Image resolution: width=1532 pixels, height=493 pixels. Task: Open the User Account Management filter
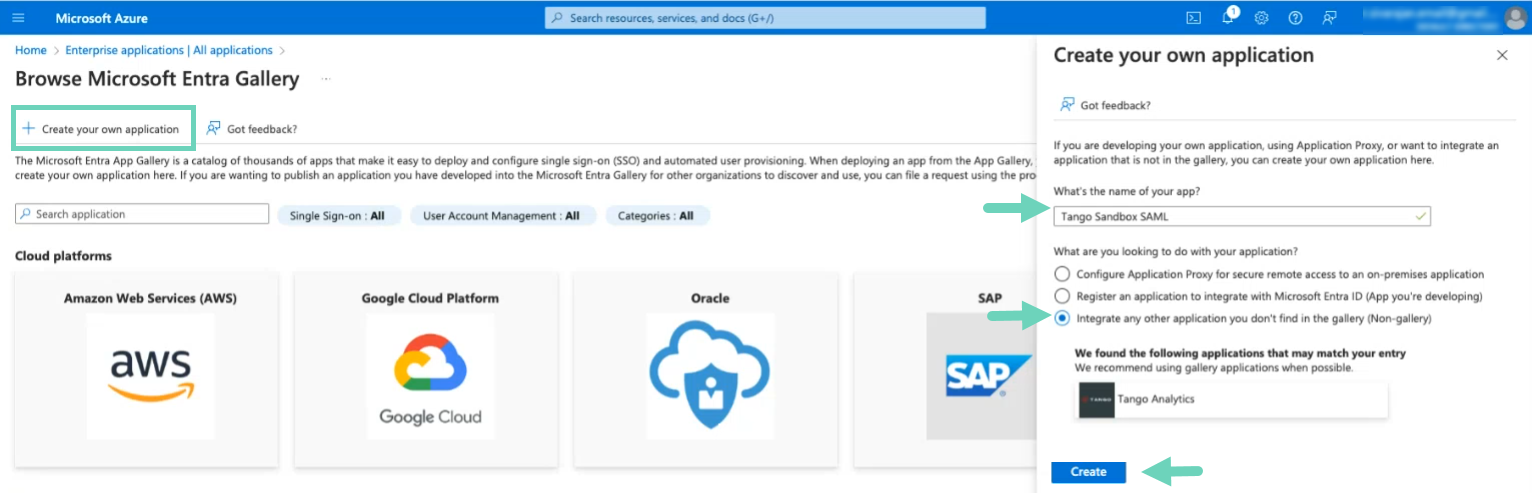pyautogui.click(x=502, y=216)
